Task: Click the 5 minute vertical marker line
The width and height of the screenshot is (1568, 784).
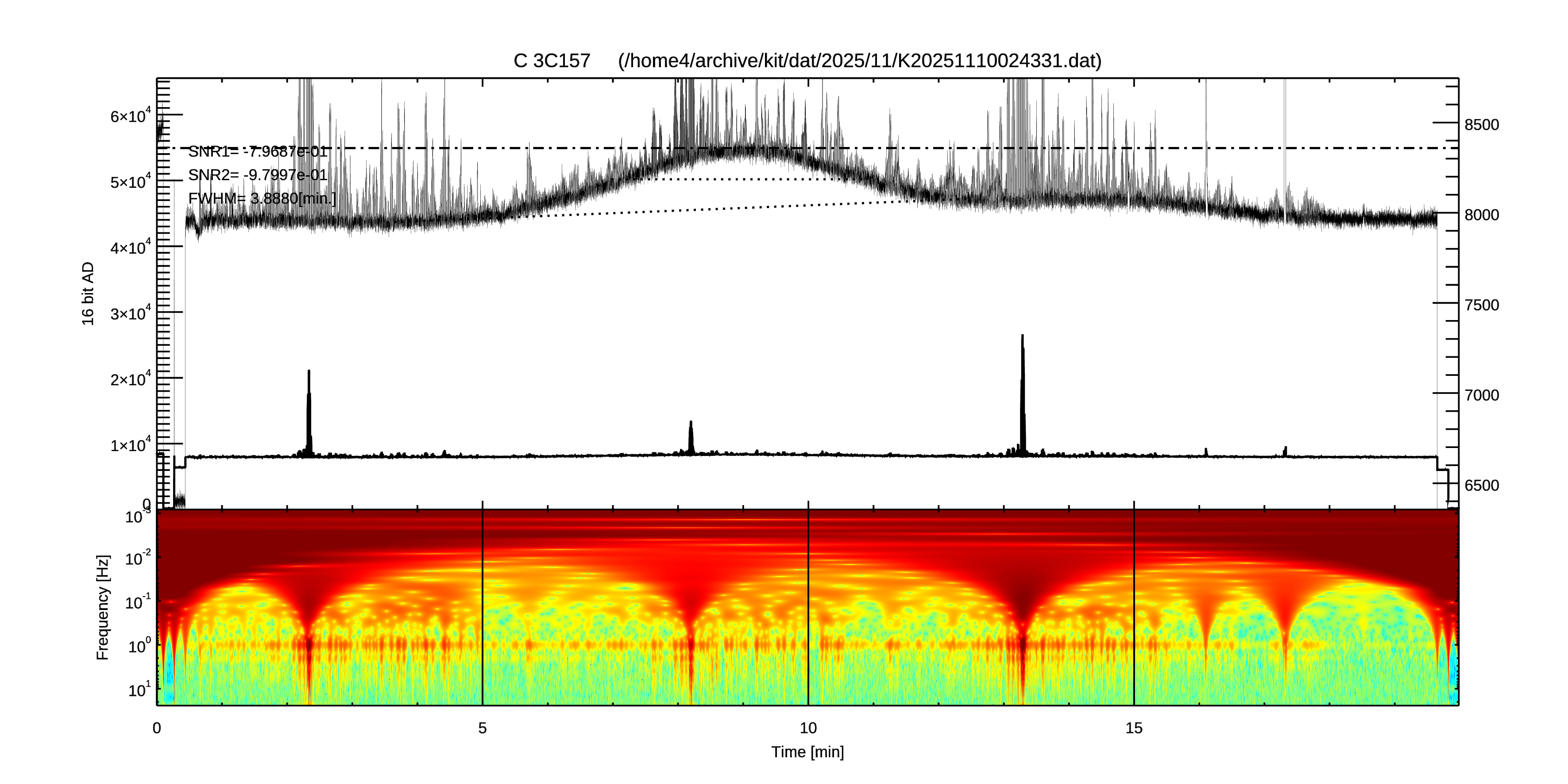Action: click(483, 609)
